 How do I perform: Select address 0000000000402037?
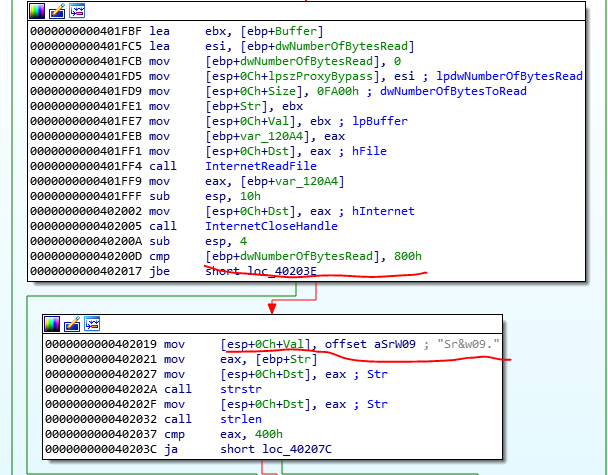(x=101, y=434)
